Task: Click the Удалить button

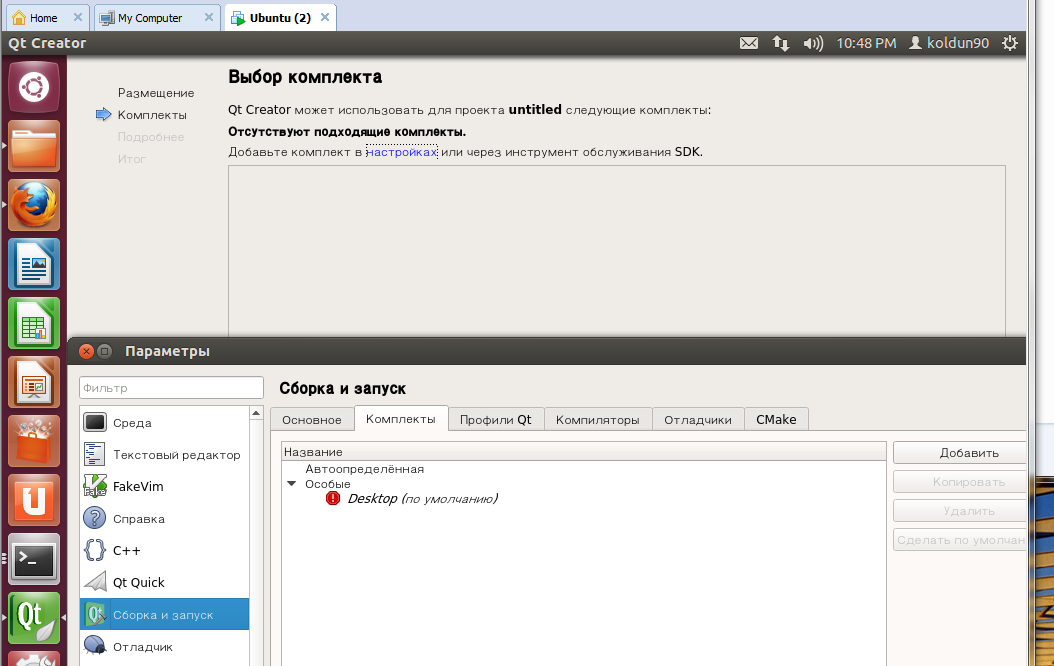Action: tap(960, 511)
